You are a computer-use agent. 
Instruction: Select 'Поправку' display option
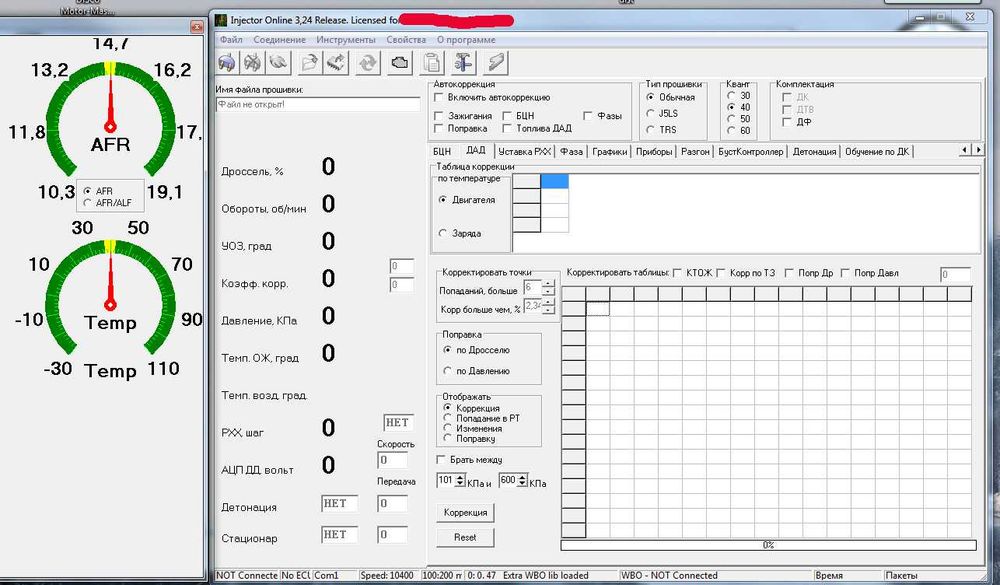point(447,439)
